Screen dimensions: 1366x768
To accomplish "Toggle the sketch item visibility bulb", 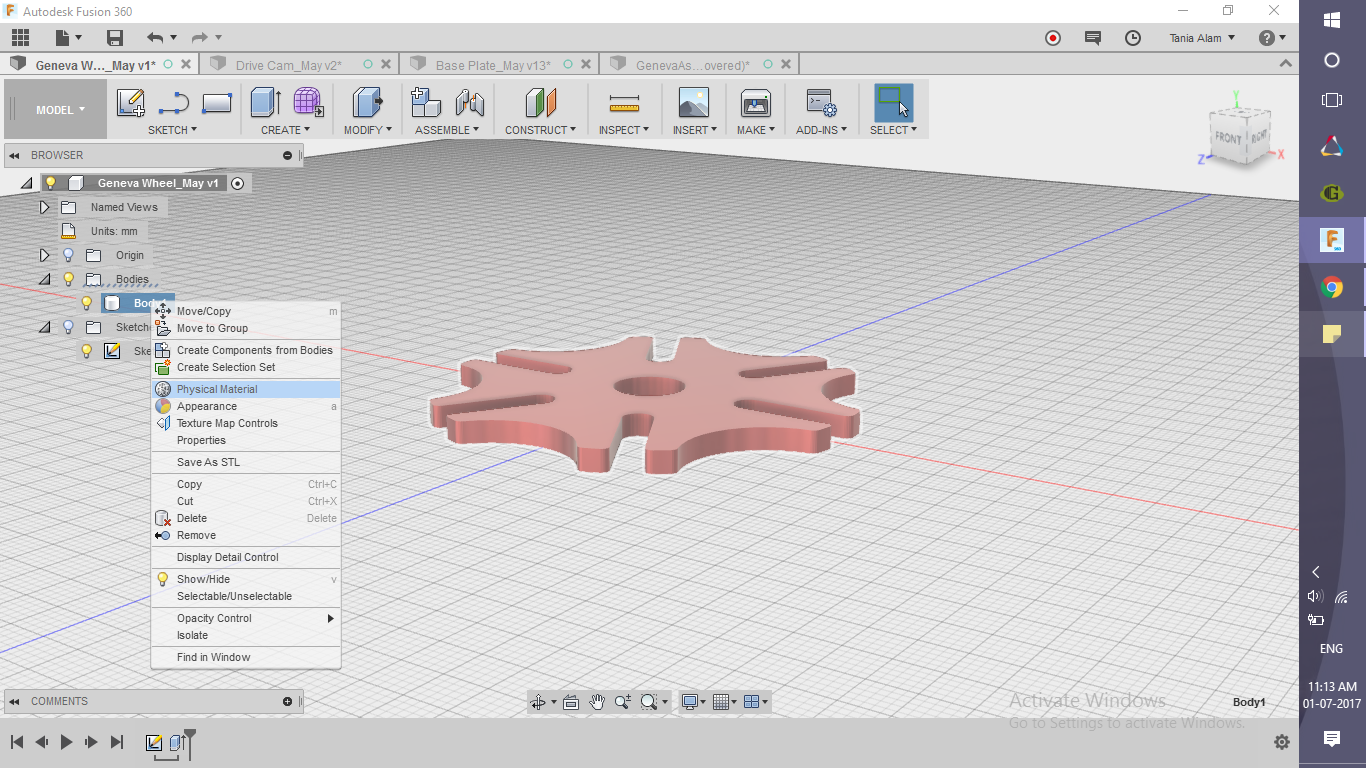I will pos(87,351).
